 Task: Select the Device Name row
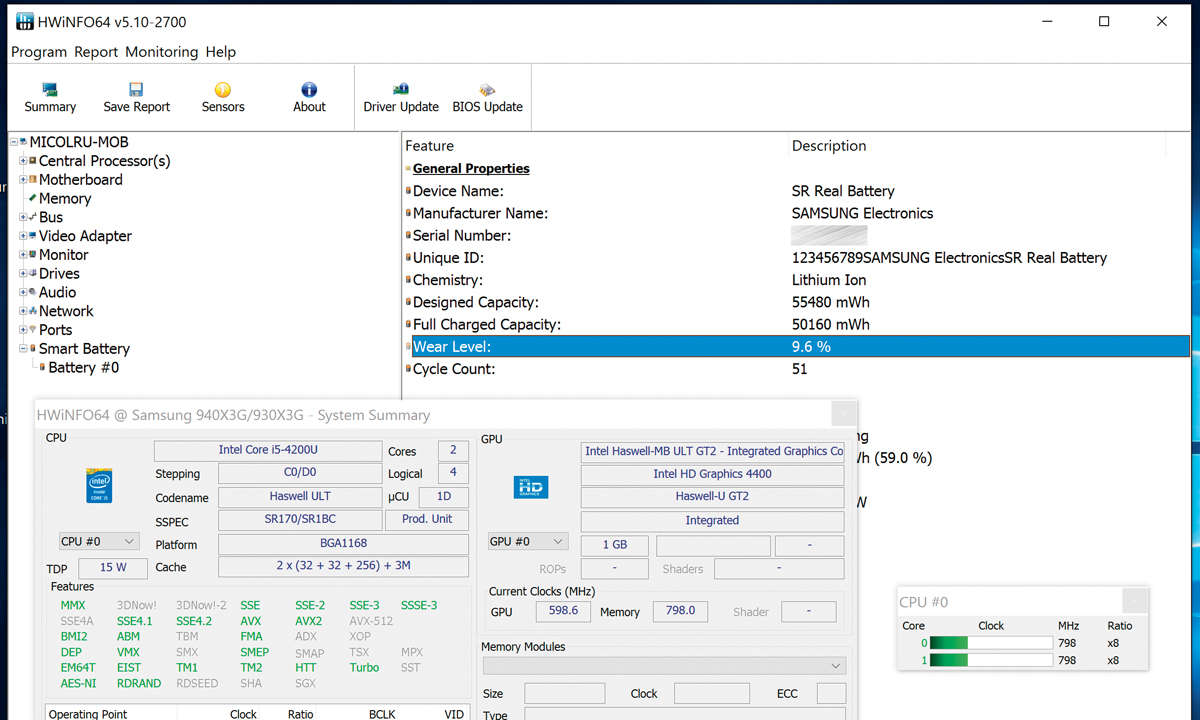[797, 191]
